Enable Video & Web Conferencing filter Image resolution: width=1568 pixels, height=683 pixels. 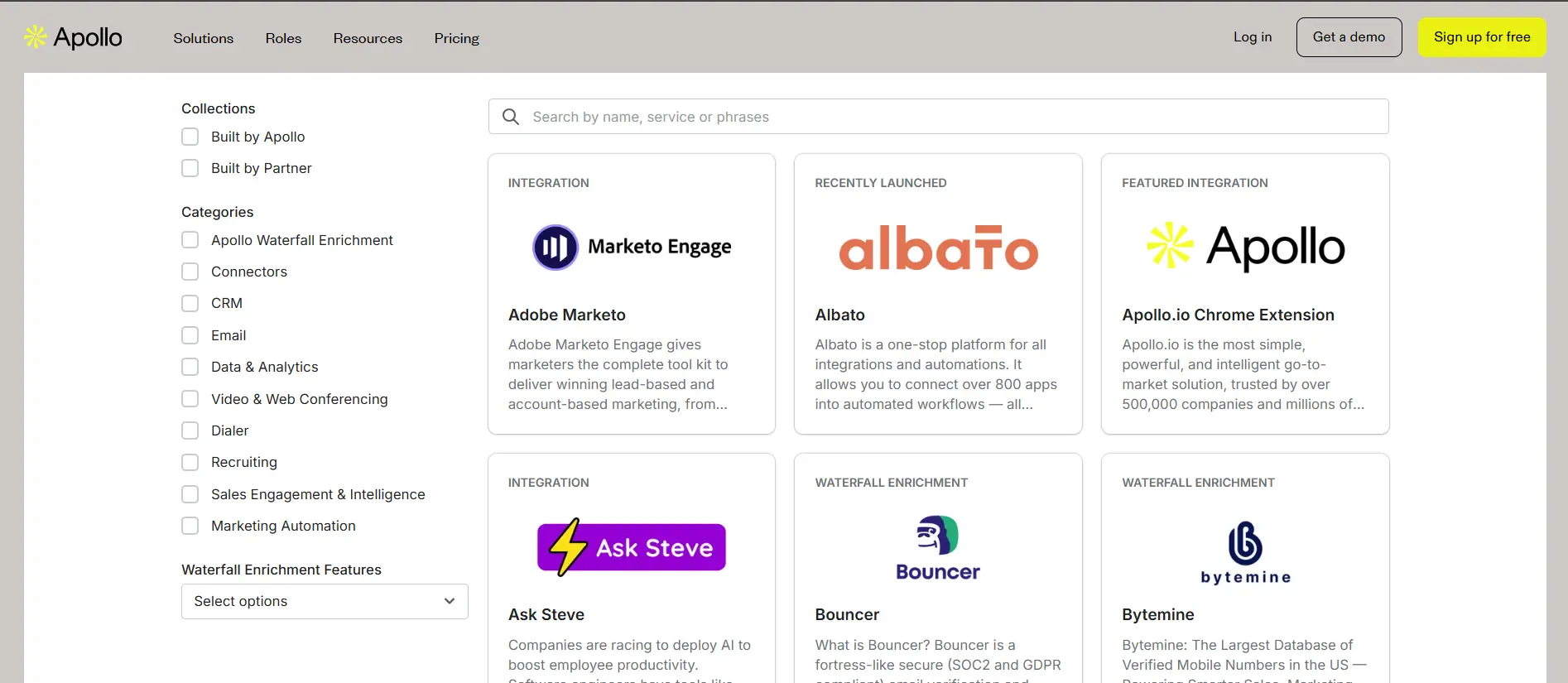tap(190, 399)
